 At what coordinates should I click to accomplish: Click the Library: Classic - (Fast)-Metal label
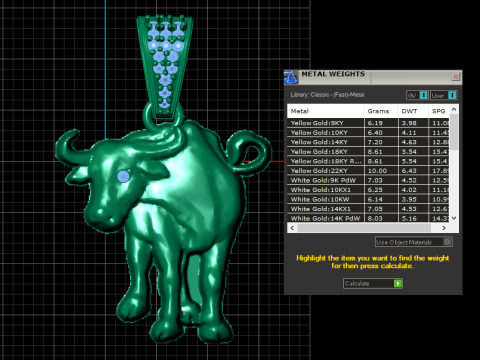[327, 95]
